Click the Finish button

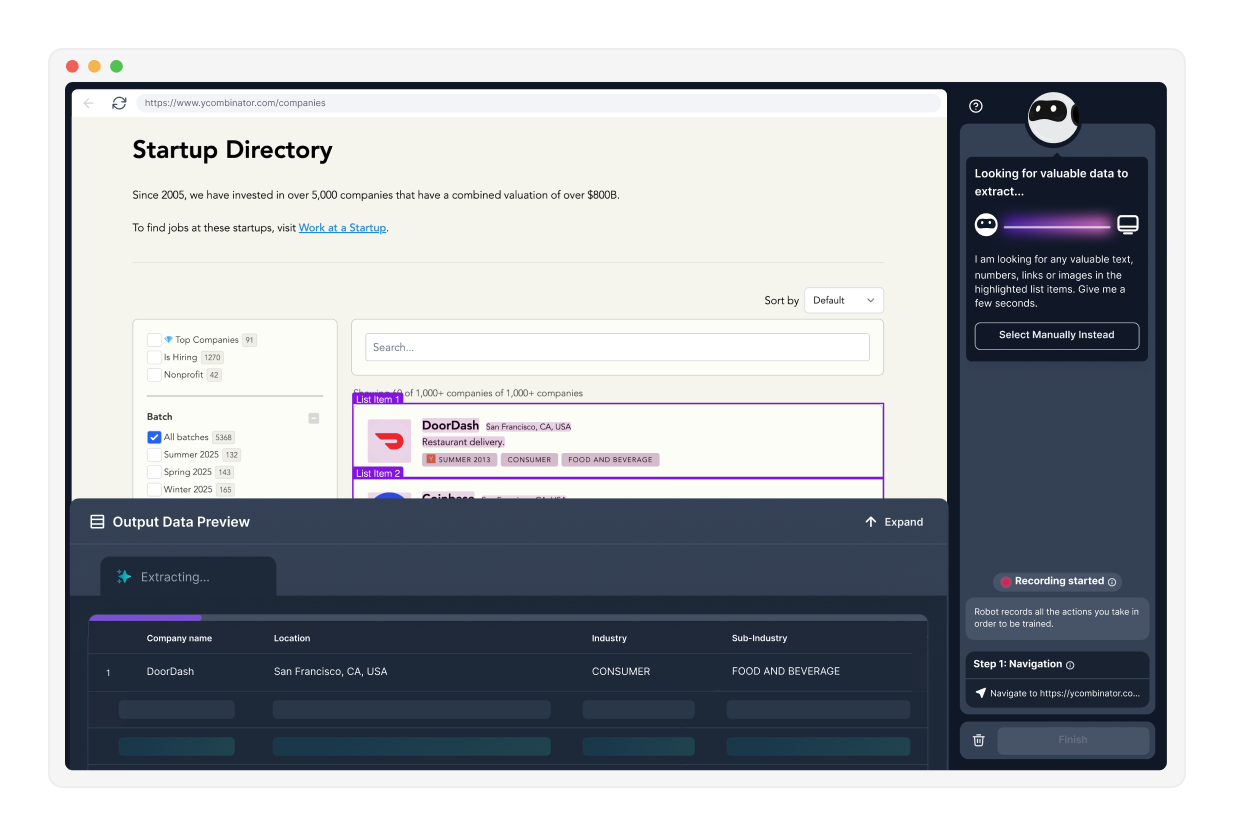(x=1073, y=740)
